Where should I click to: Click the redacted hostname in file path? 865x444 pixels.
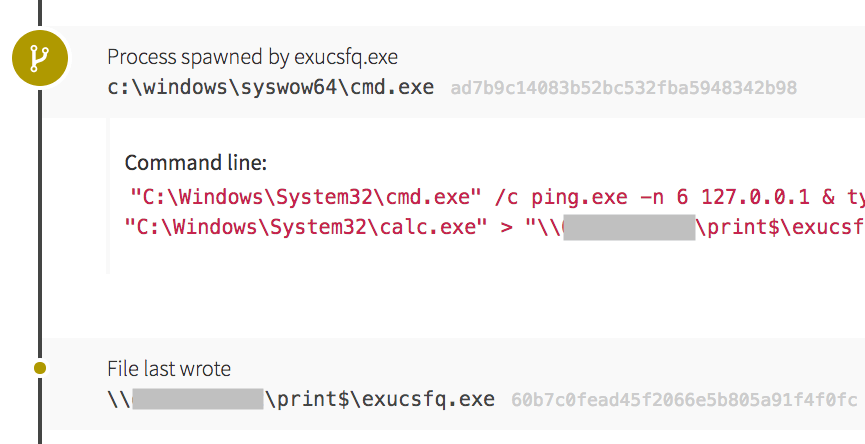coord(197,399)
